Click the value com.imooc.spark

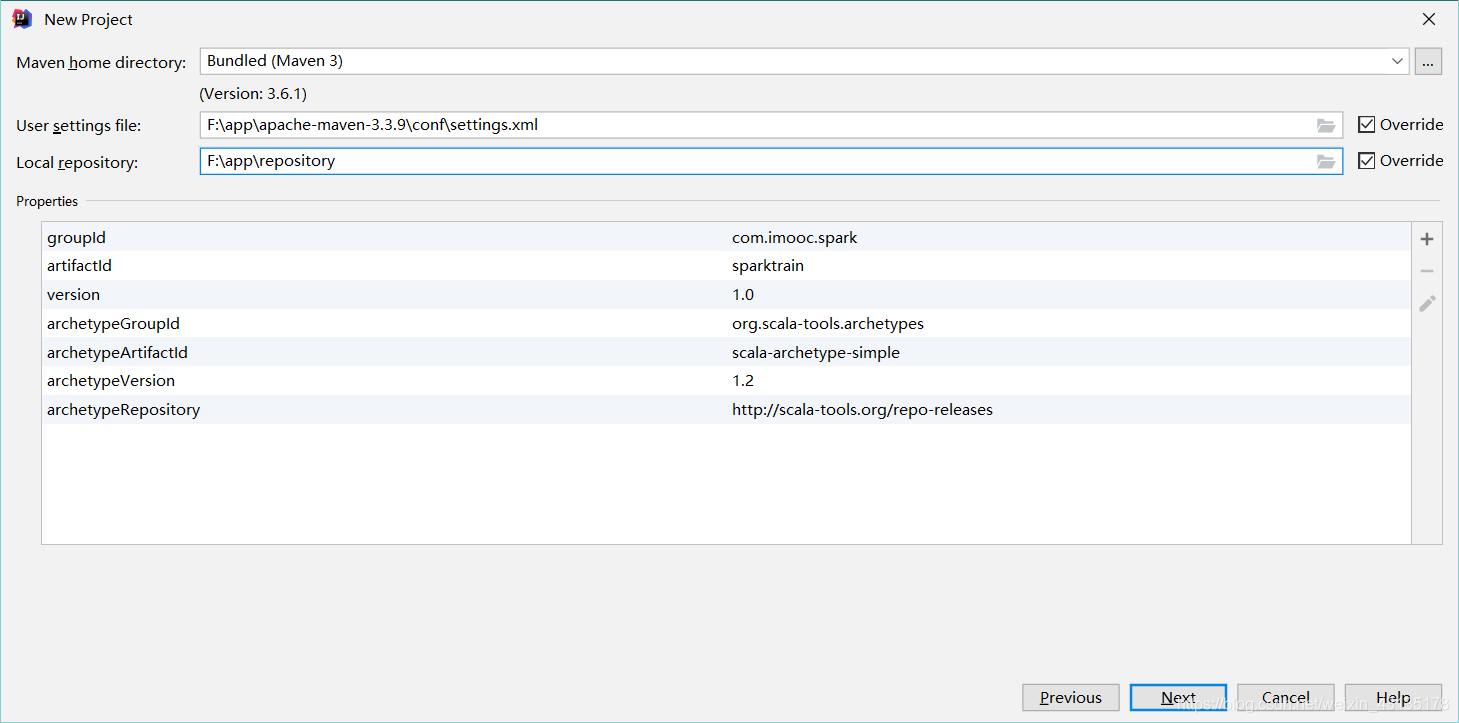[x=795, y=238]
